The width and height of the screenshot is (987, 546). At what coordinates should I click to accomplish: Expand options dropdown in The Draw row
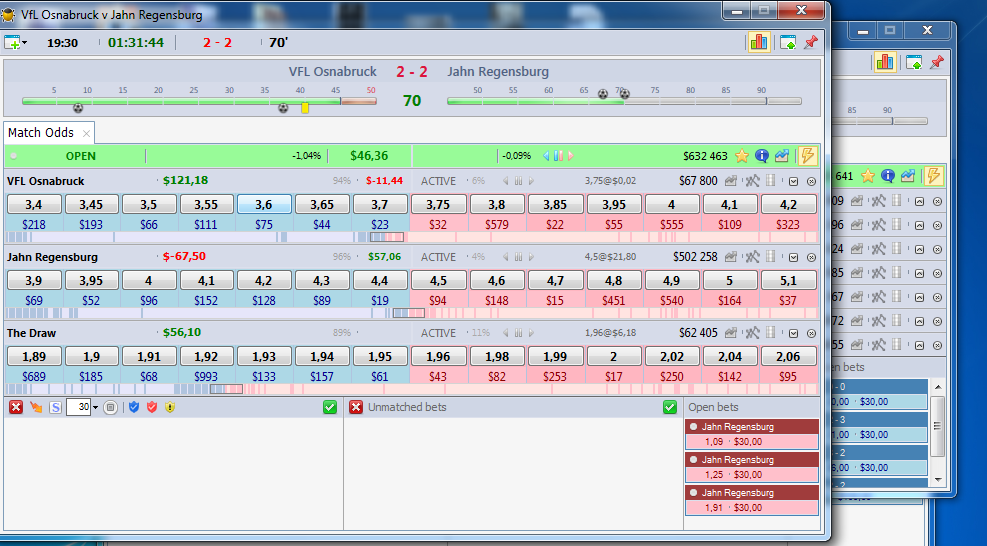click(x=793, y=334)
